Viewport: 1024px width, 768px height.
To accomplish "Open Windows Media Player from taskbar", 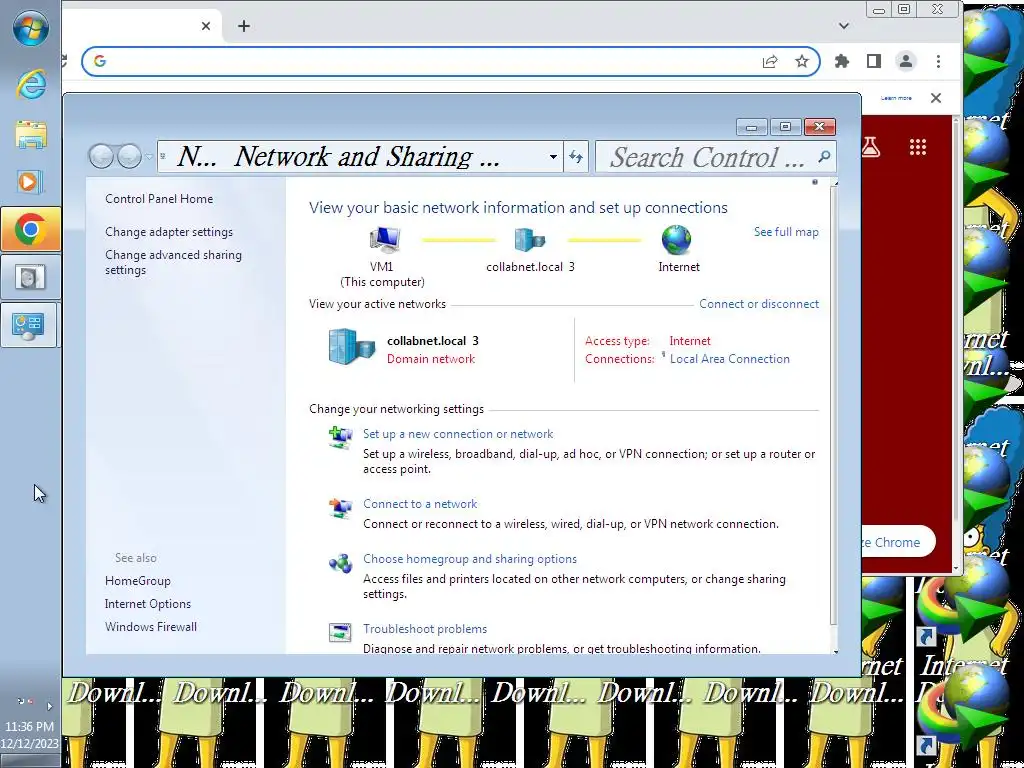I will point(31,182).
